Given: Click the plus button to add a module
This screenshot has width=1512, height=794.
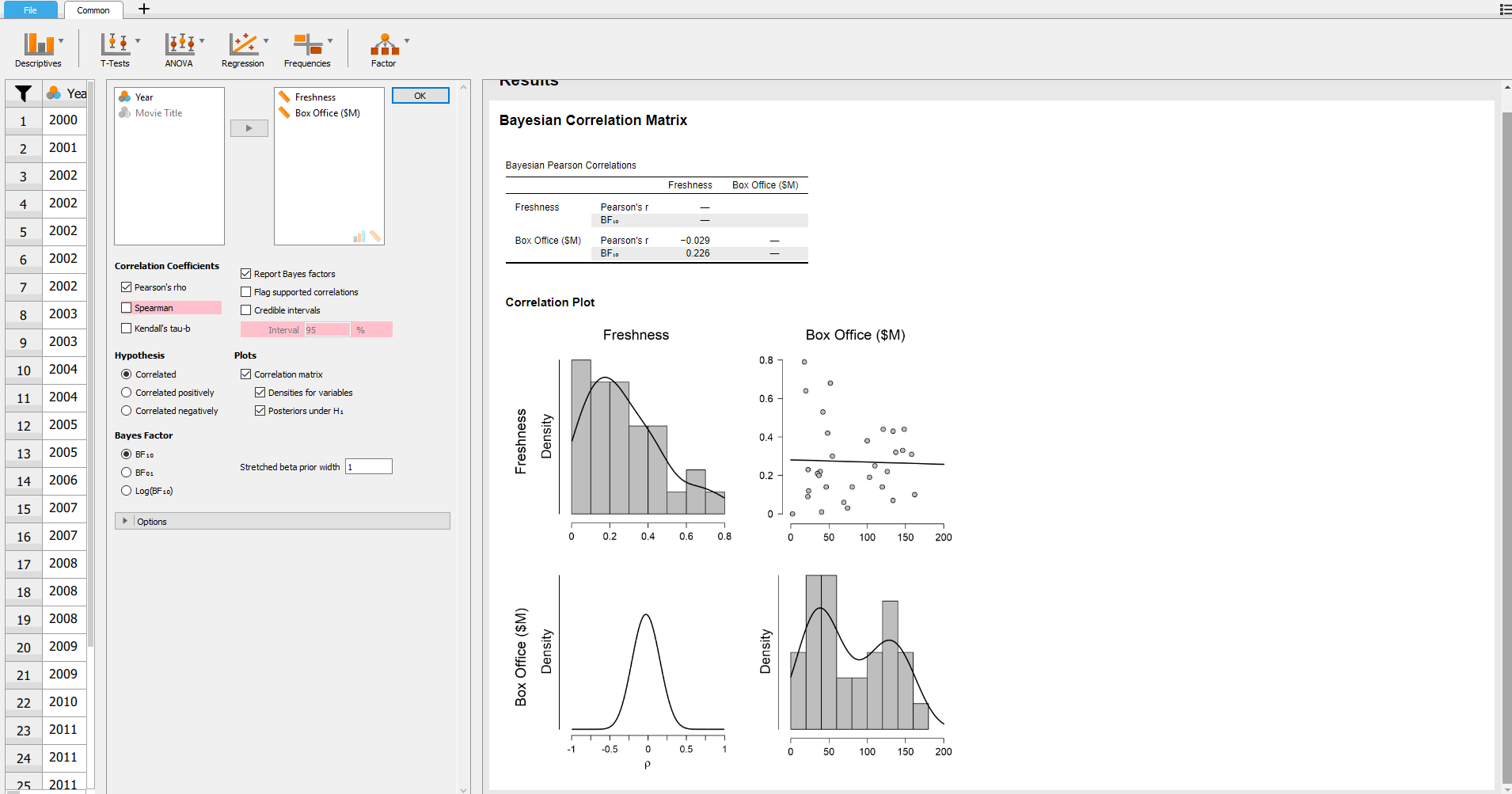Looking at the screenshot, I should [x=143, y=9].
